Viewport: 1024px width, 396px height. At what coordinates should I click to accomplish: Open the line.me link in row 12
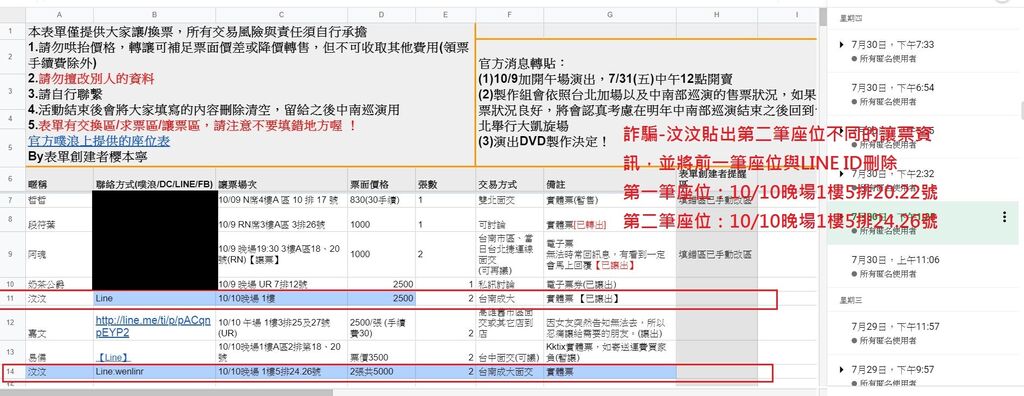point(153,327)
